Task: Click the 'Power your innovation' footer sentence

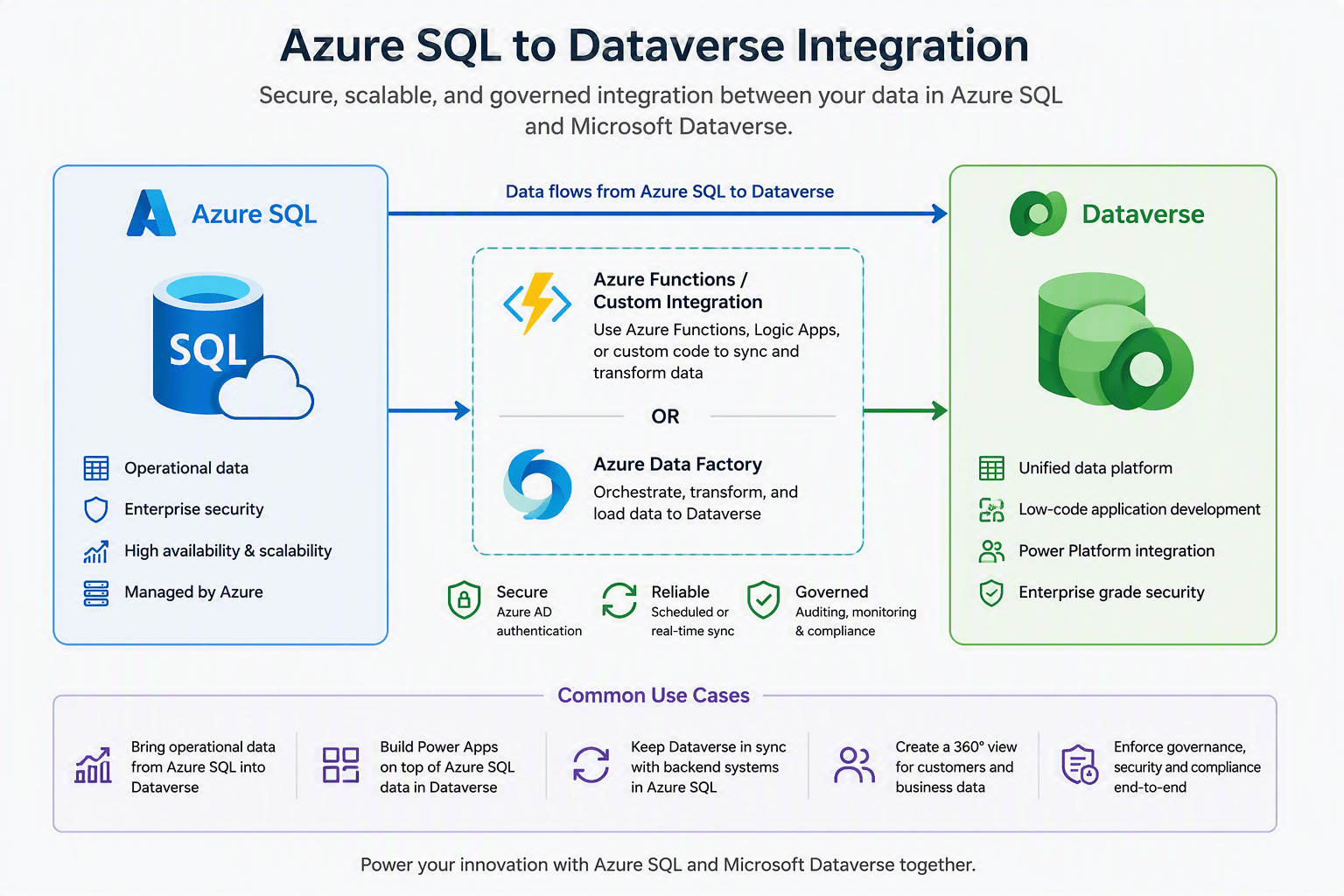Action: pyautogui.click(x=668, y=864)
